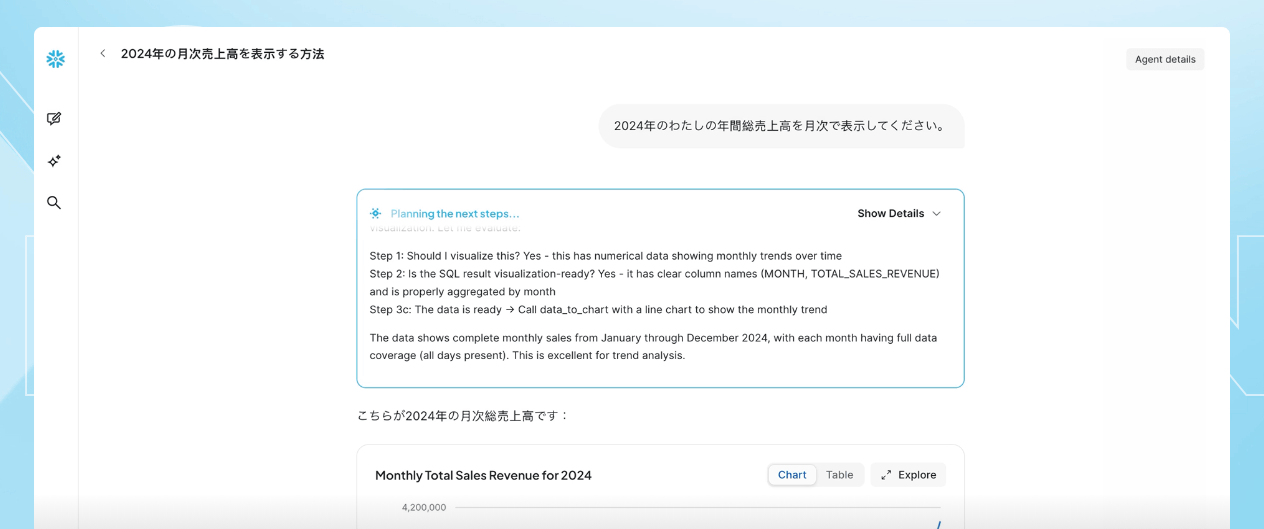Viewport: 1264px width, 529px height.
Task: Expand the chevron next to Show Details
Action: click(x=936, y=214)
